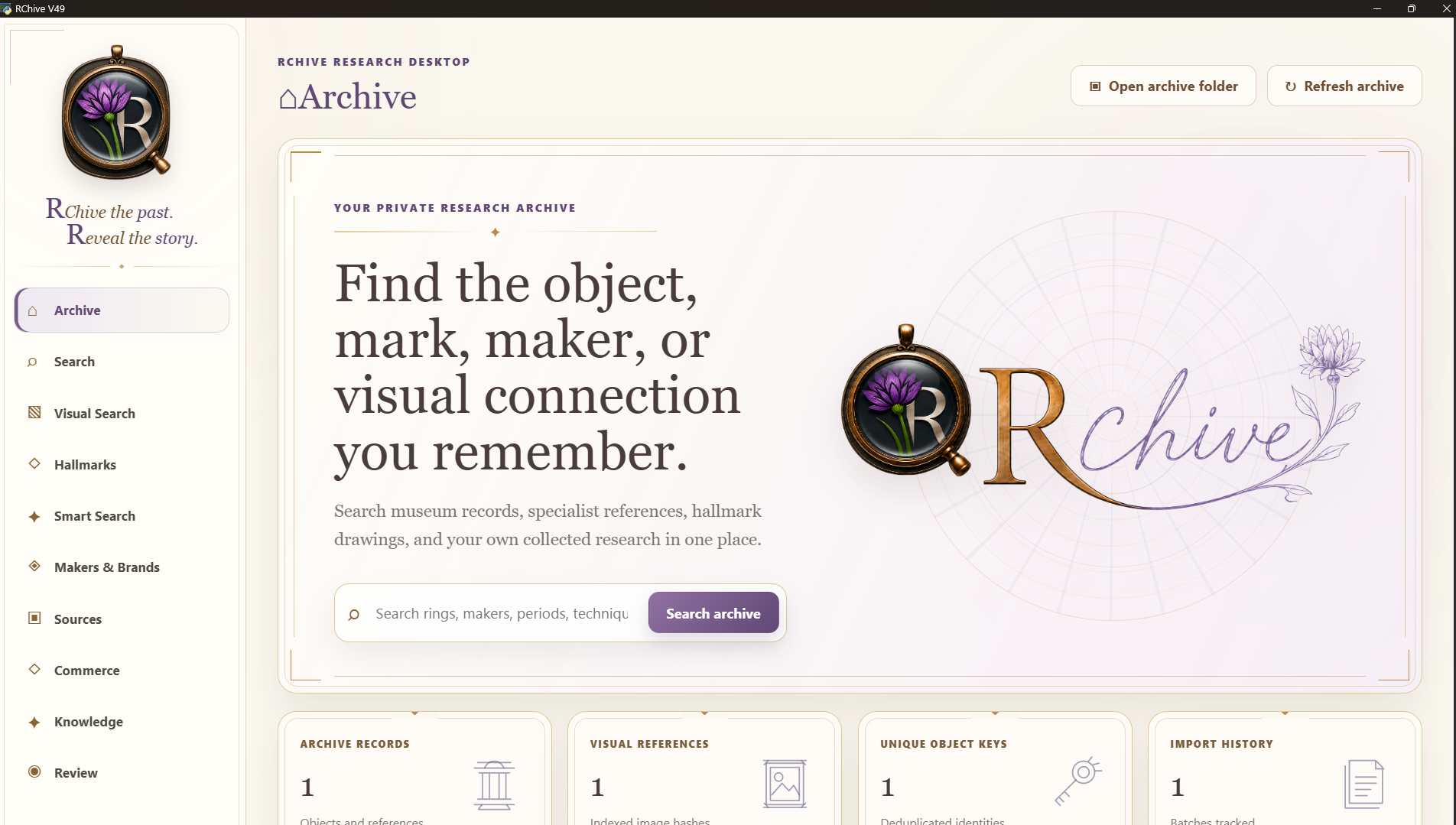This screenshot has width=1456, height=825.
Task: Click the RChive magnifier logo in the sidebar
Action: 116,112
